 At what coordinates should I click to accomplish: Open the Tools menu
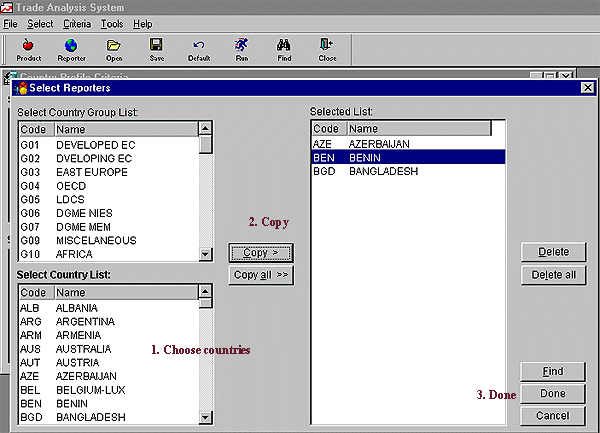pyautogui.click(x=112, y=23)
